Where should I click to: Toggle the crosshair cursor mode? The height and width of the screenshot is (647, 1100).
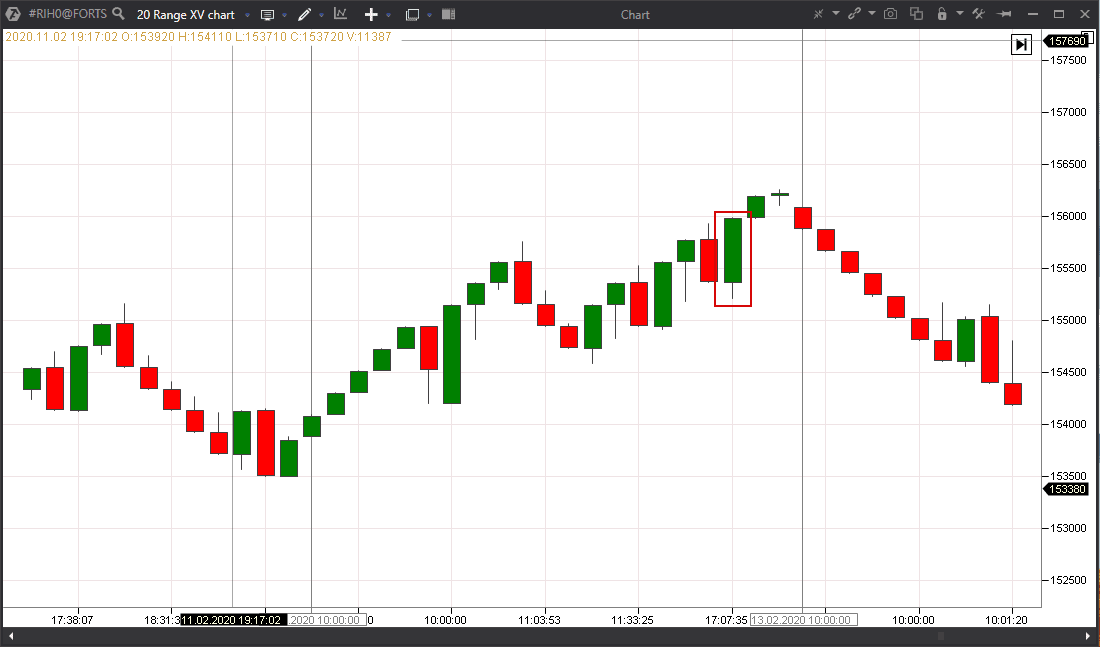tap(818, 14)
